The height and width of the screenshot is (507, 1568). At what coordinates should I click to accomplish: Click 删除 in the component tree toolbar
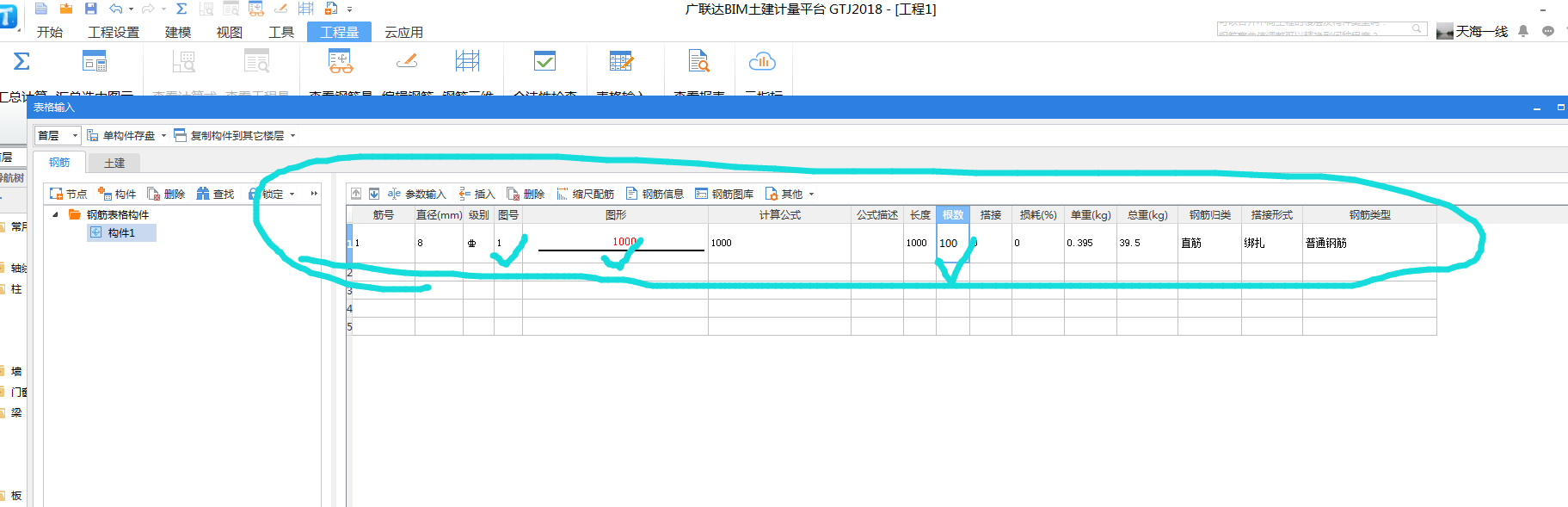click(x=166, y=194)
